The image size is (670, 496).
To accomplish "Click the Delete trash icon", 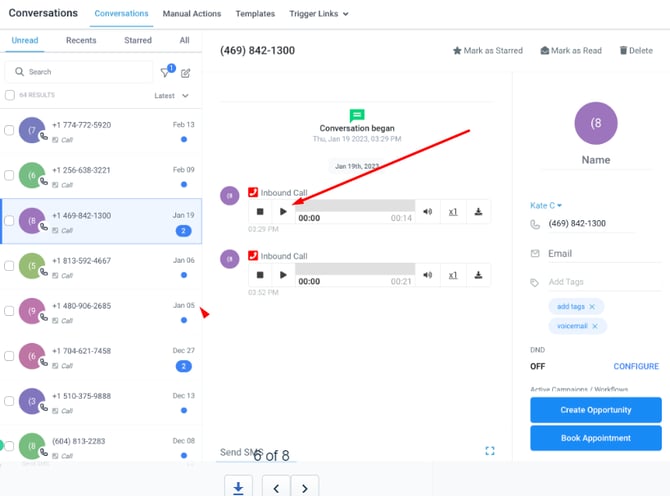I will 624,50.
